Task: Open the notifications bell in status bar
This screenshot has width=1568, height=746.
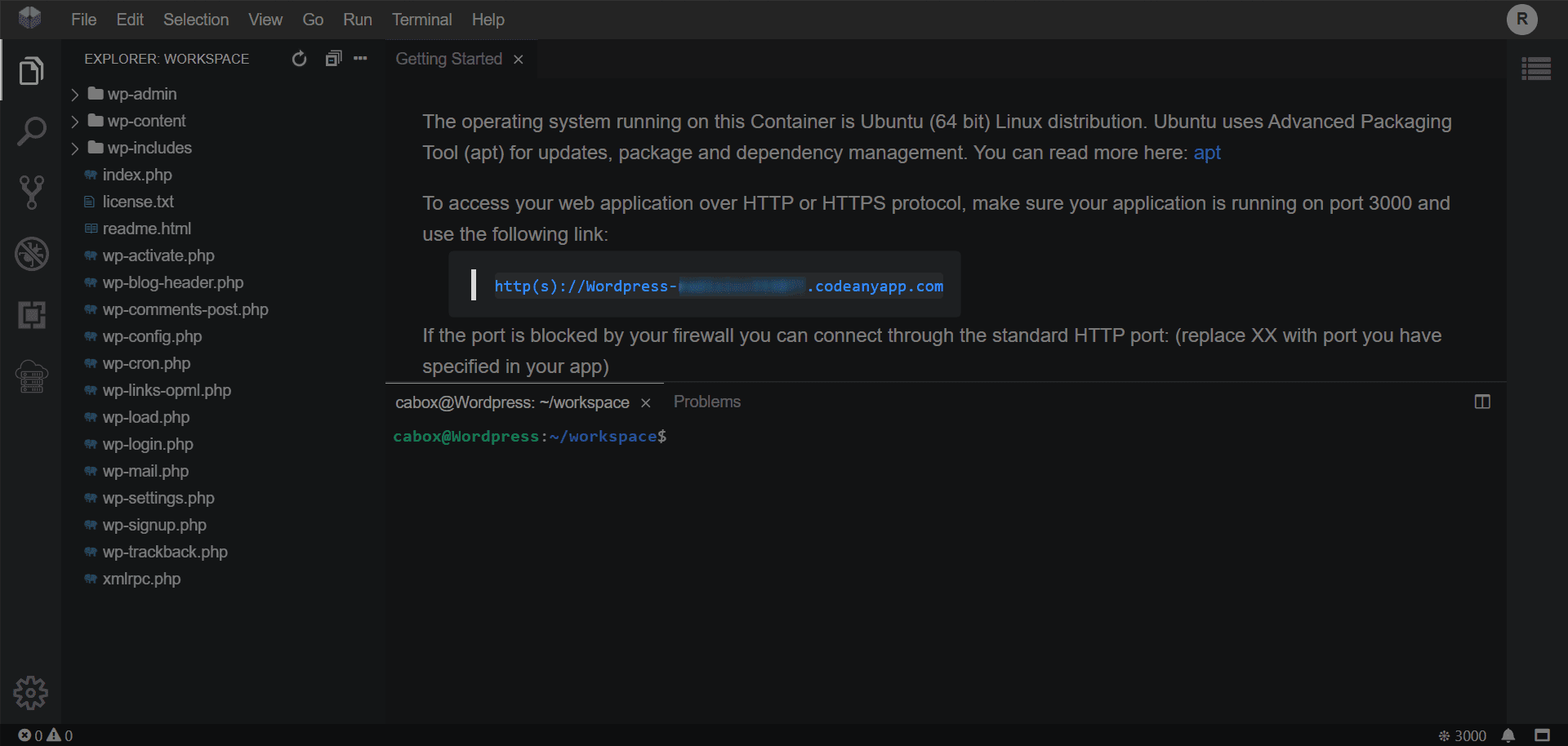Action: tap(1508, 735)
